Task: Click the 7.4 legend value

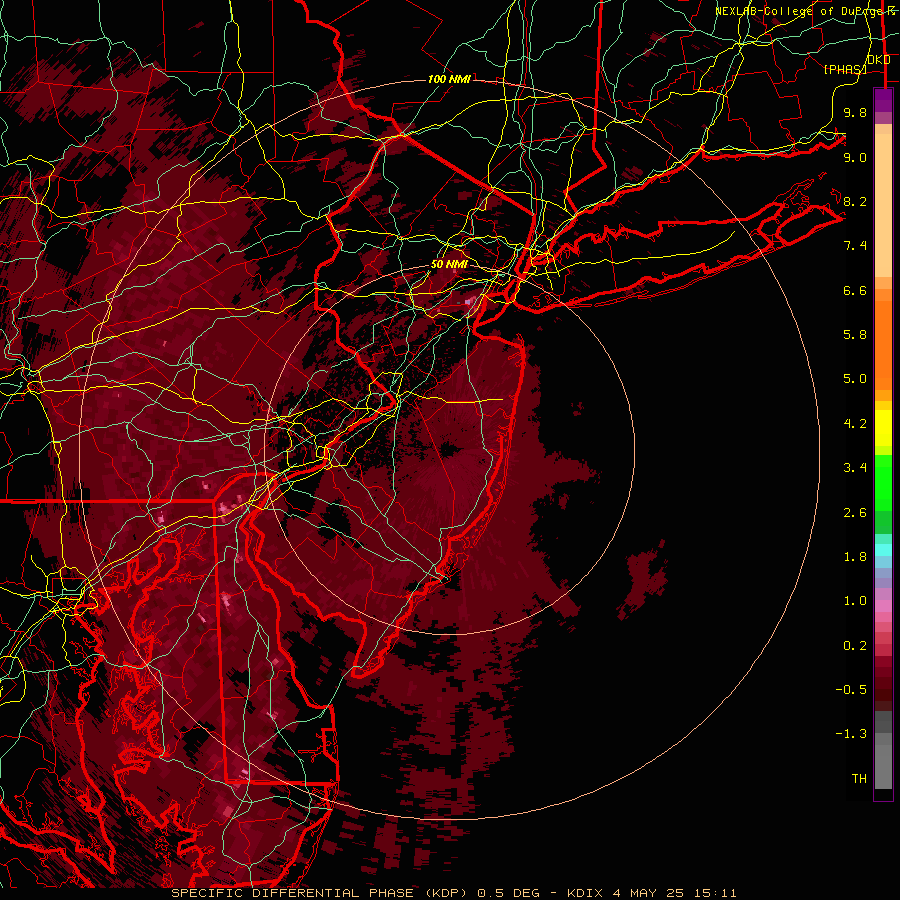Action: click(855, 246)
